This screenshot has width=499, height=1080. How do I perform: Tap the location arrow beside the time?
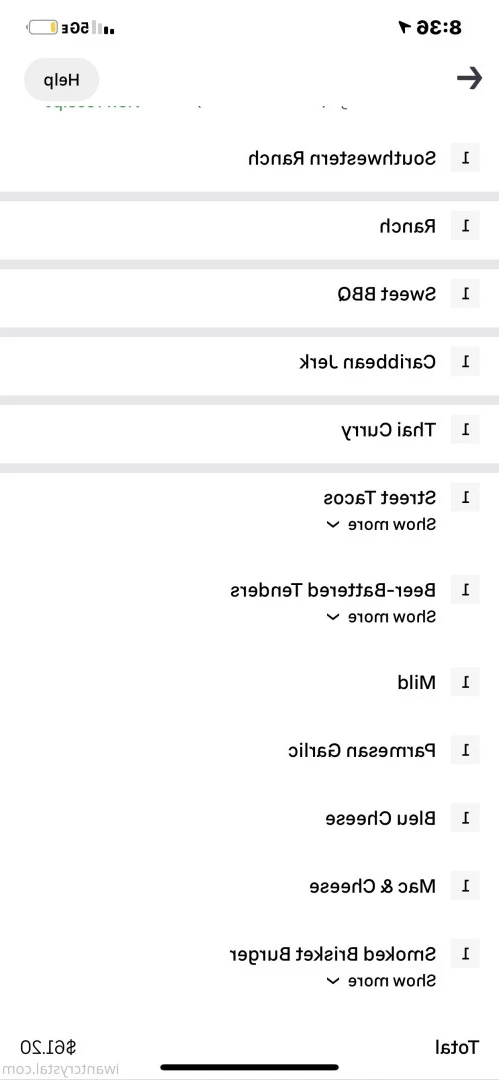[404, 28]
